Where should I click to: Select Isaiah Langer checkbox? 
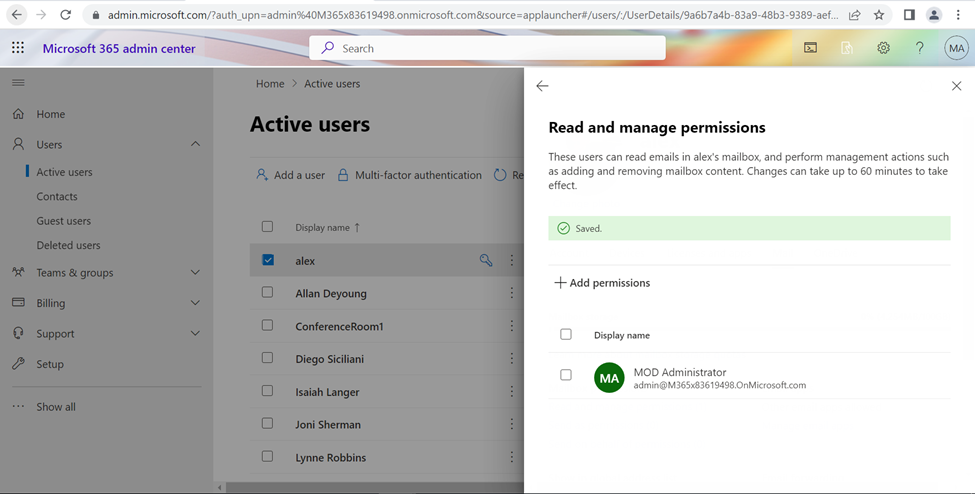[x=267, y=391]
